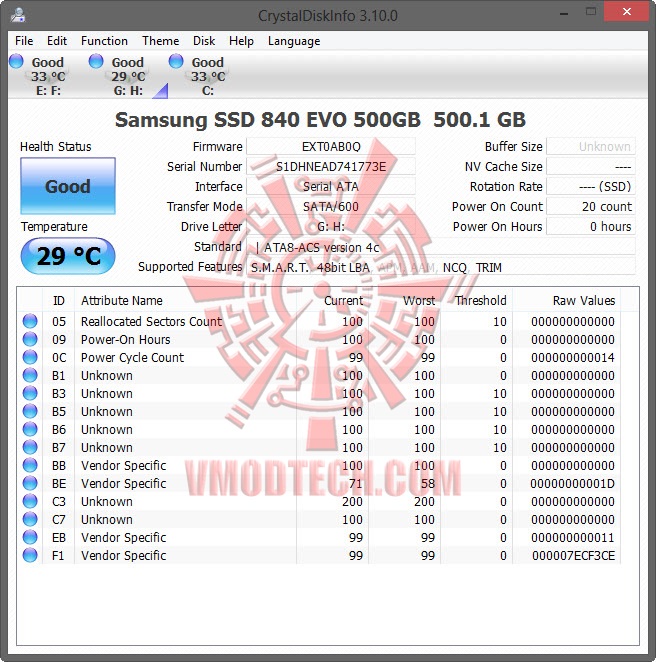
Task: Click the Current column header
Action: coord(333,300)
